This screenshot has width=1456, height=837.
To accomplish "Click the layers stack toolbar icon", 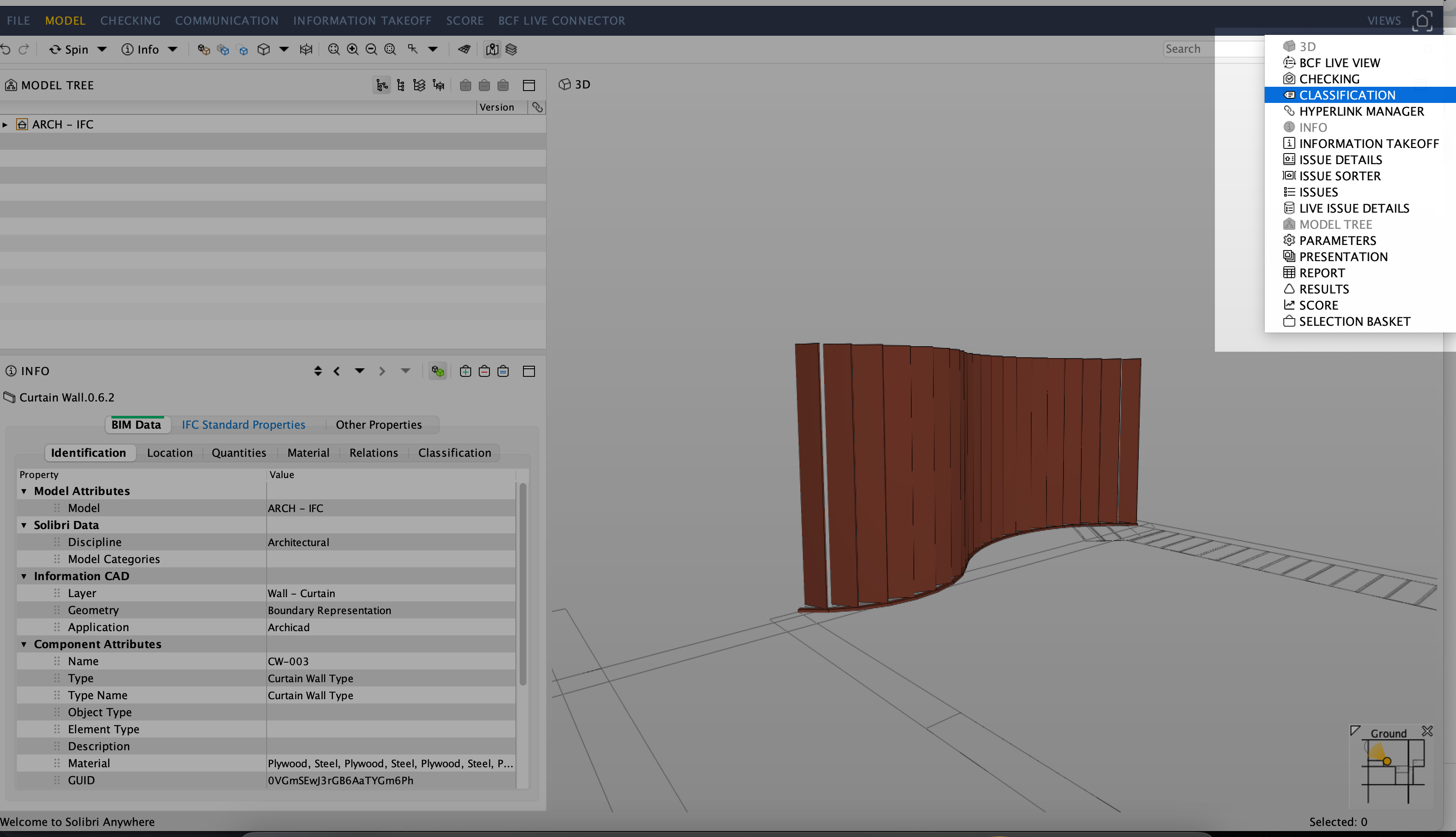I will [x=511, y=49].
